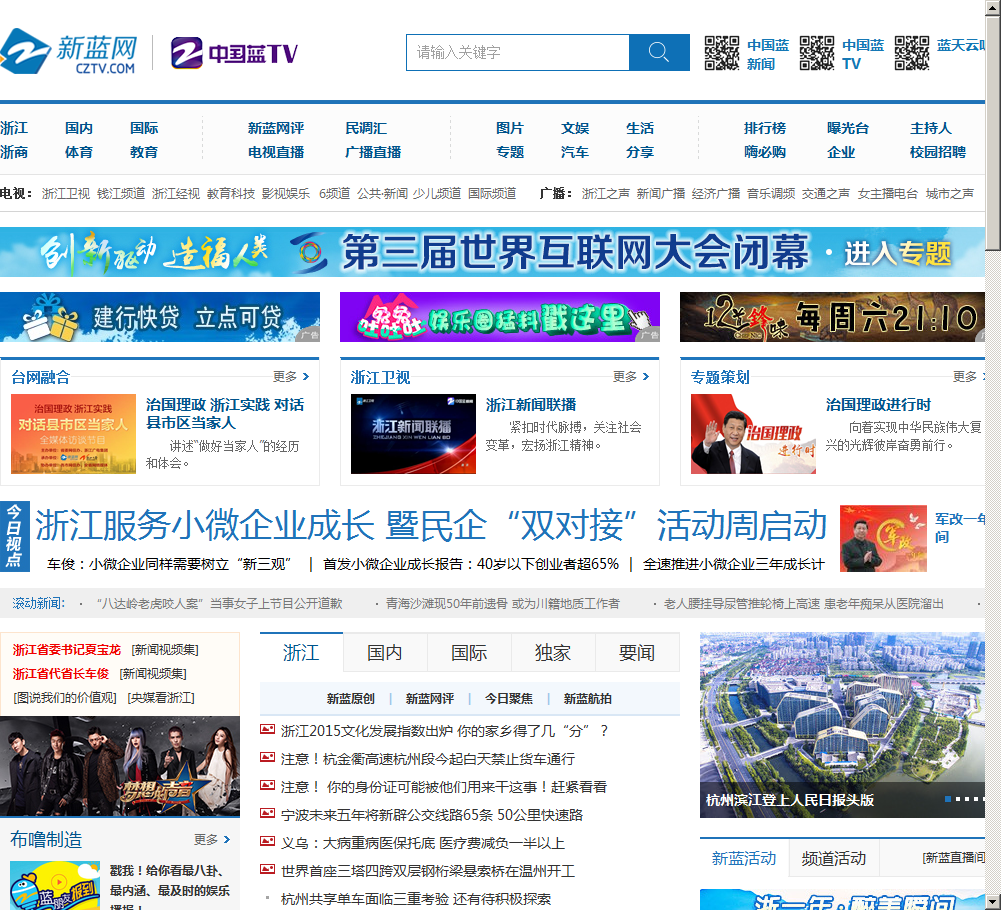Switch to the 独家 news tab
The image size is (1001, 910).
[553, 653]
